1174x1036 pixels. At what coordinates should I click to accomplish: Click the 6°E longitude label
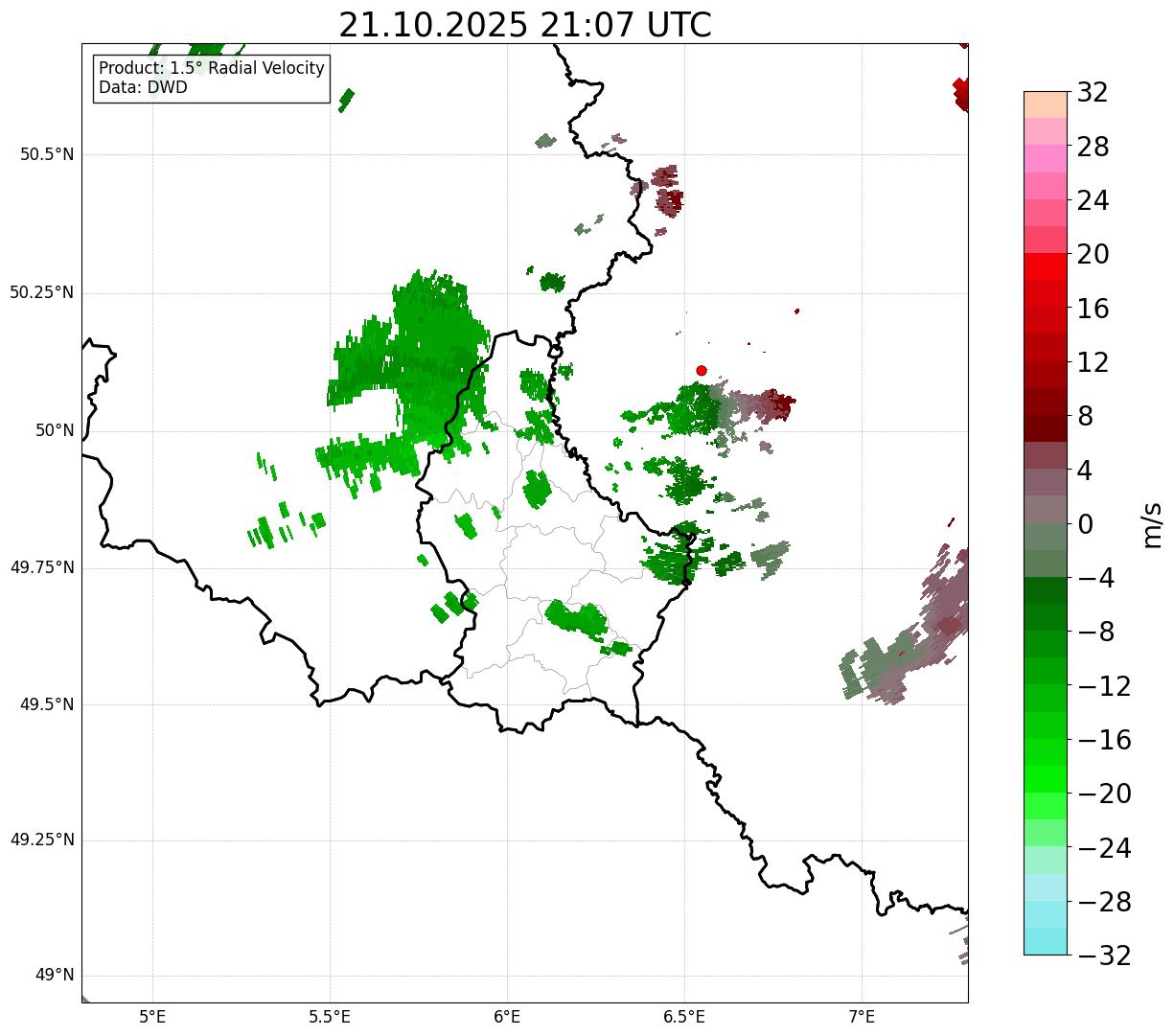(x=507, y=1016)
